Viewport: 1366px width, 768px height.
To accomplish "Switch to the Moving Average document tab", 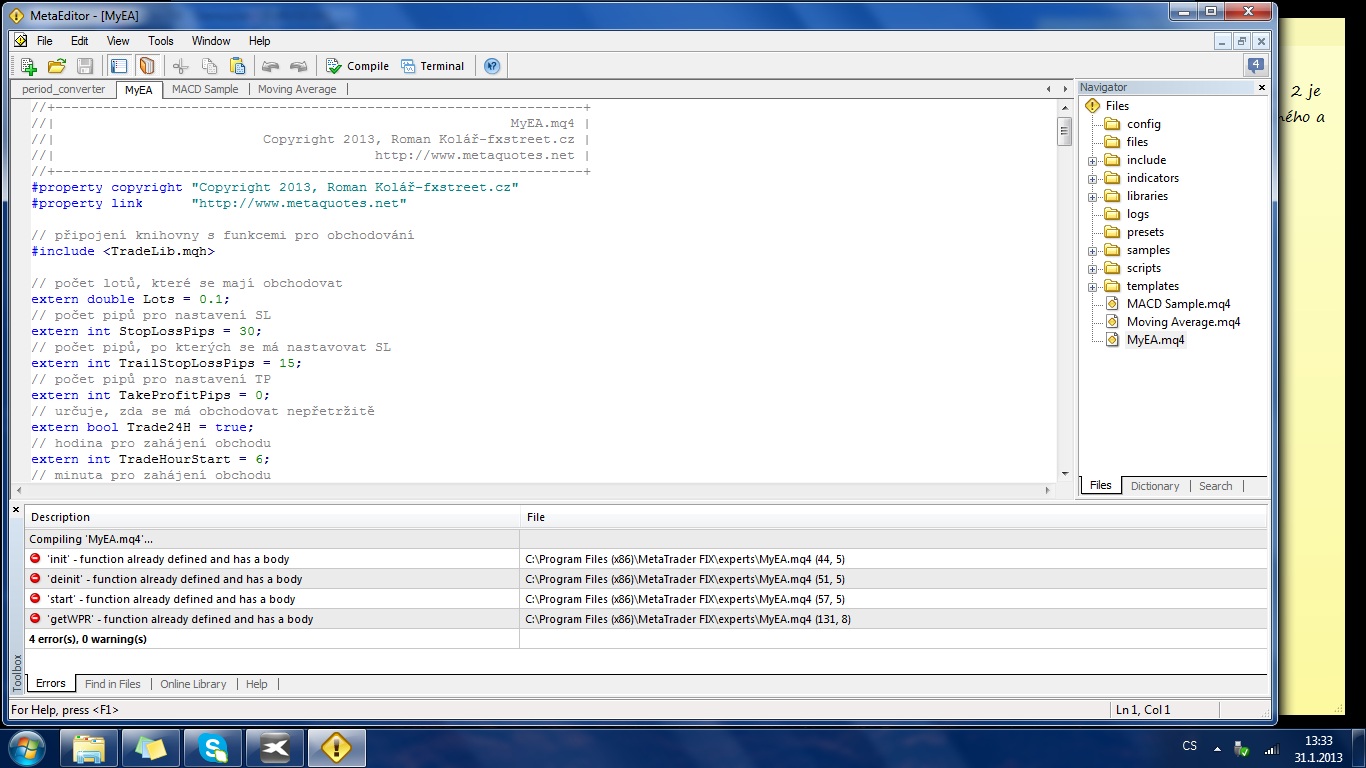I will [297, 89].
